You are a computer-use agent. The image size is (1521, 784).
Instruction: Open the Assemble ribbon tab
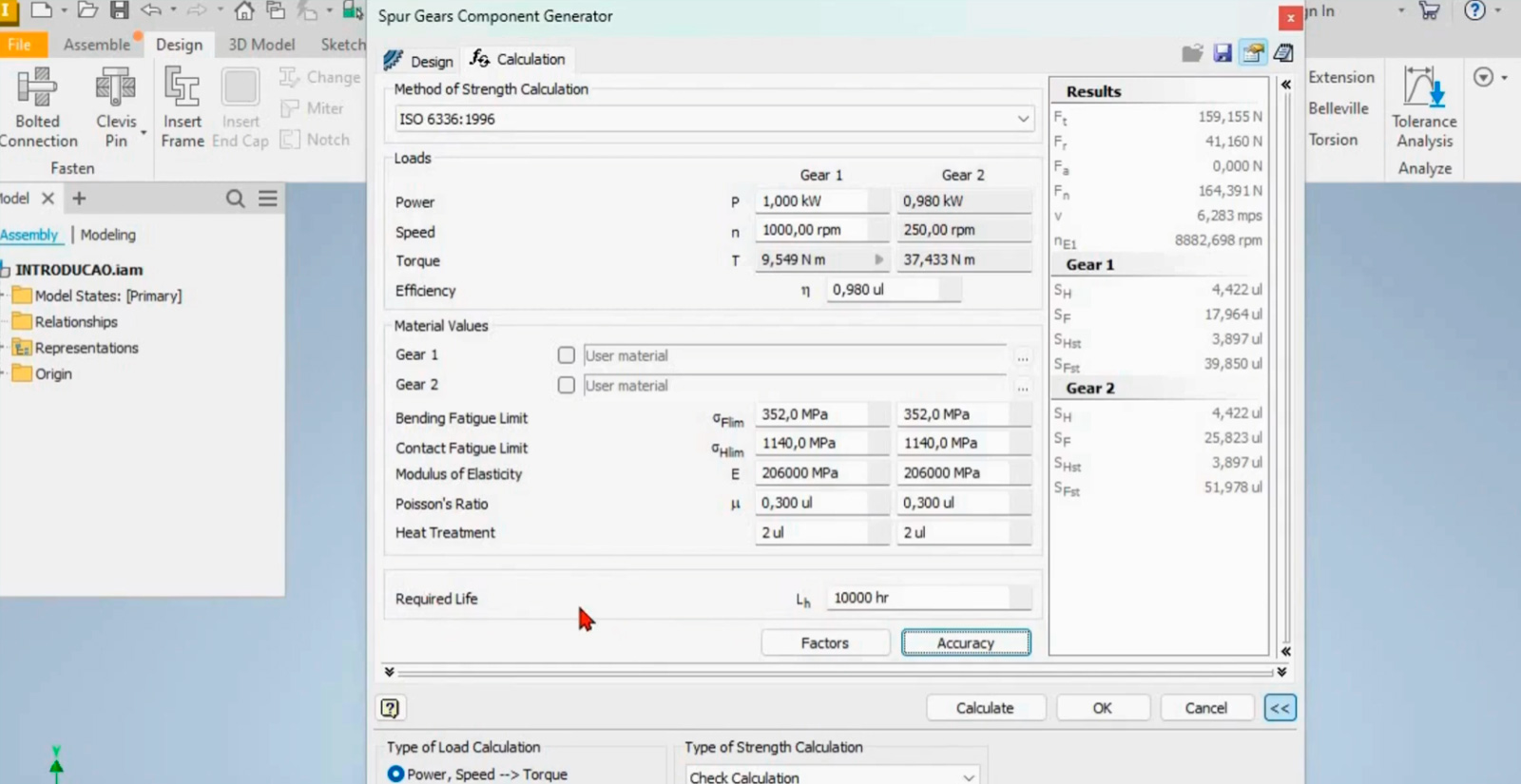pos(96,45)
